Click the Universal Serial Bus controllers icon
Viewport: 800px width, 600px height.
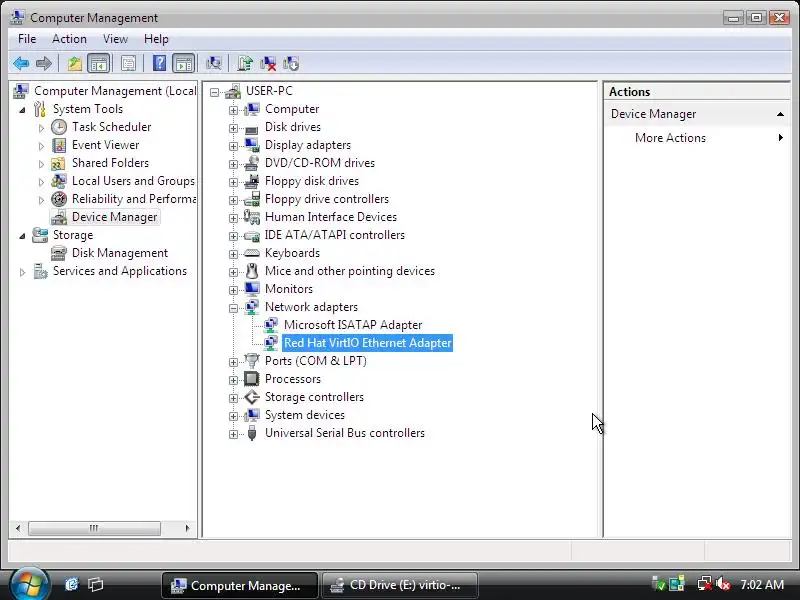252,433
